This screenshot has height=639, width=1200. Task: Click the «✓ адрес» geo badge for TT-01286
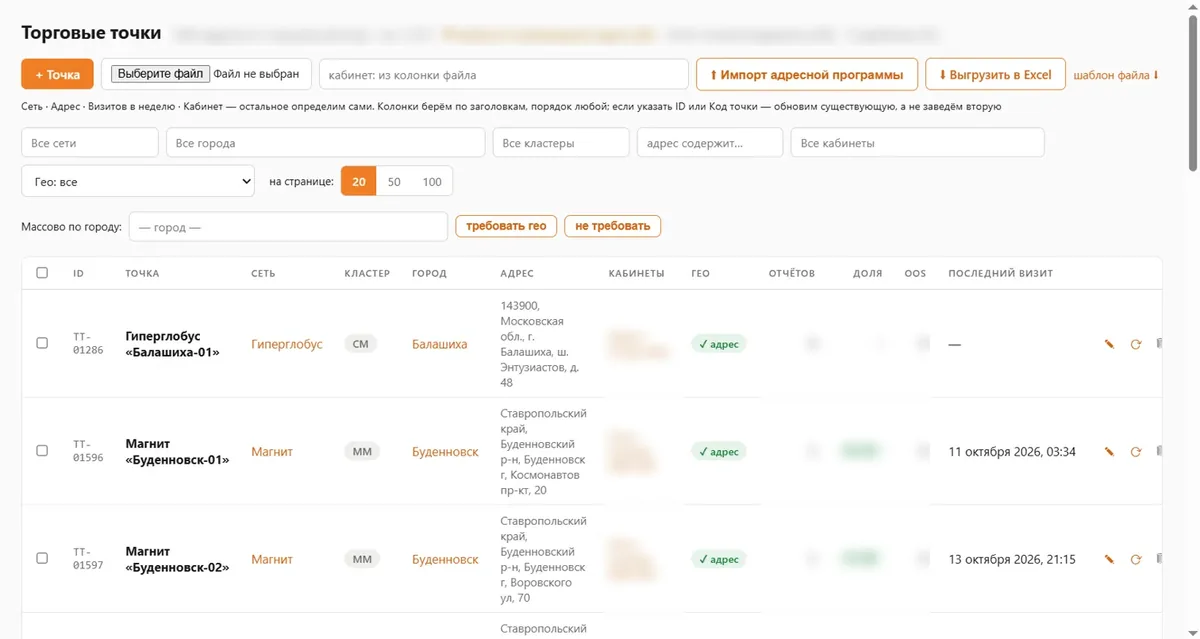coord(718,344)
